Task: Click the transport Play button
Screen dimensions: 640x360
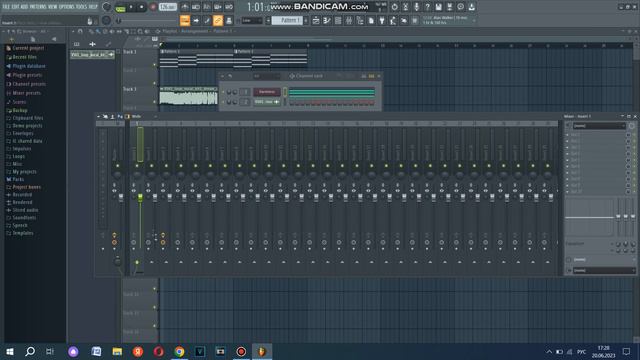Action: coord(131,7)
